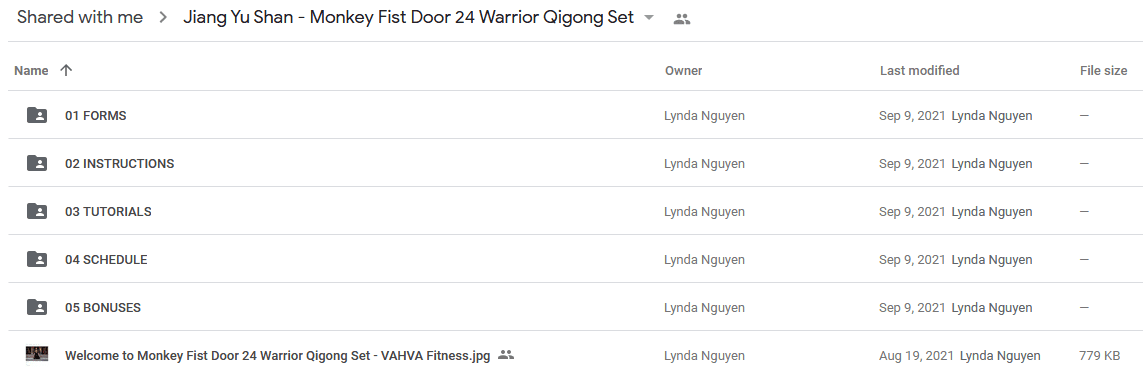
Task: Click the File size column header
Action: (x=1103, y=71)
